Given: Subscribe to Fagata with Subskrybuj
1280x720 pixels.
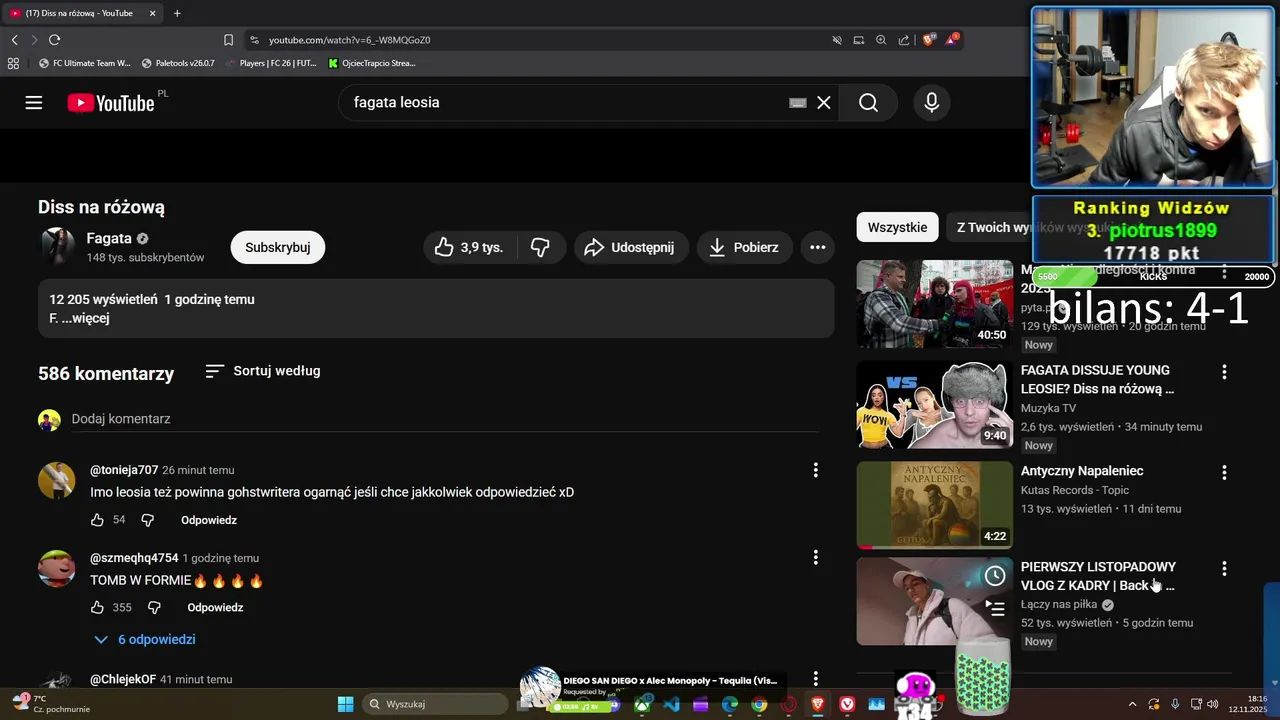Looking at the screenshot, I should point(278,247).
